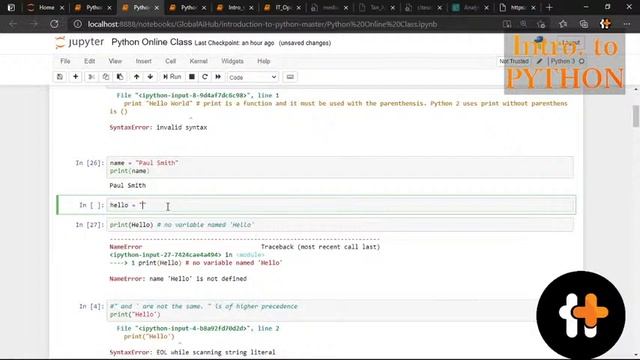Add this page to browser favorites star
Screen dimensions: 640x360
coord(541,24)
